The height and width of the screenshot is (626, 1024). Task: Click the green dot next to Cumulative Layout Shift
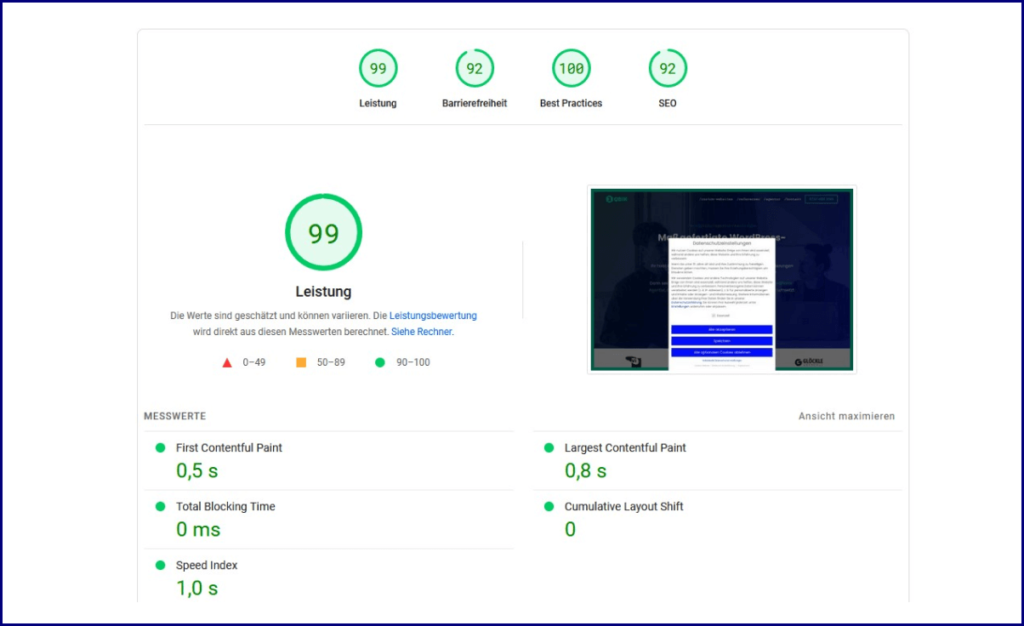[548, 507]
